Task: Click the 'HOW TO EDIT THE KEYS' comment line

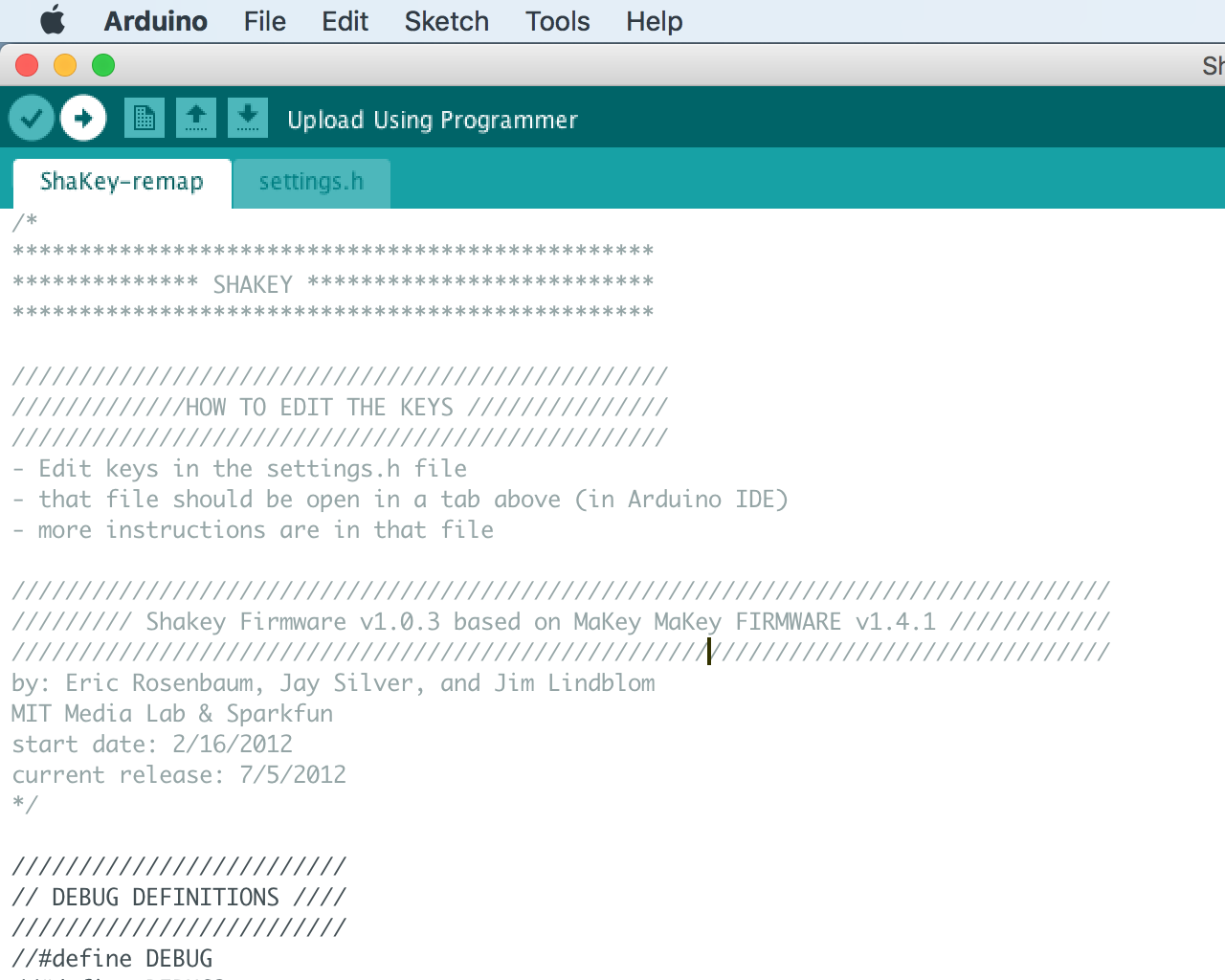Action: pyautogui.click(x=340, y=408)
